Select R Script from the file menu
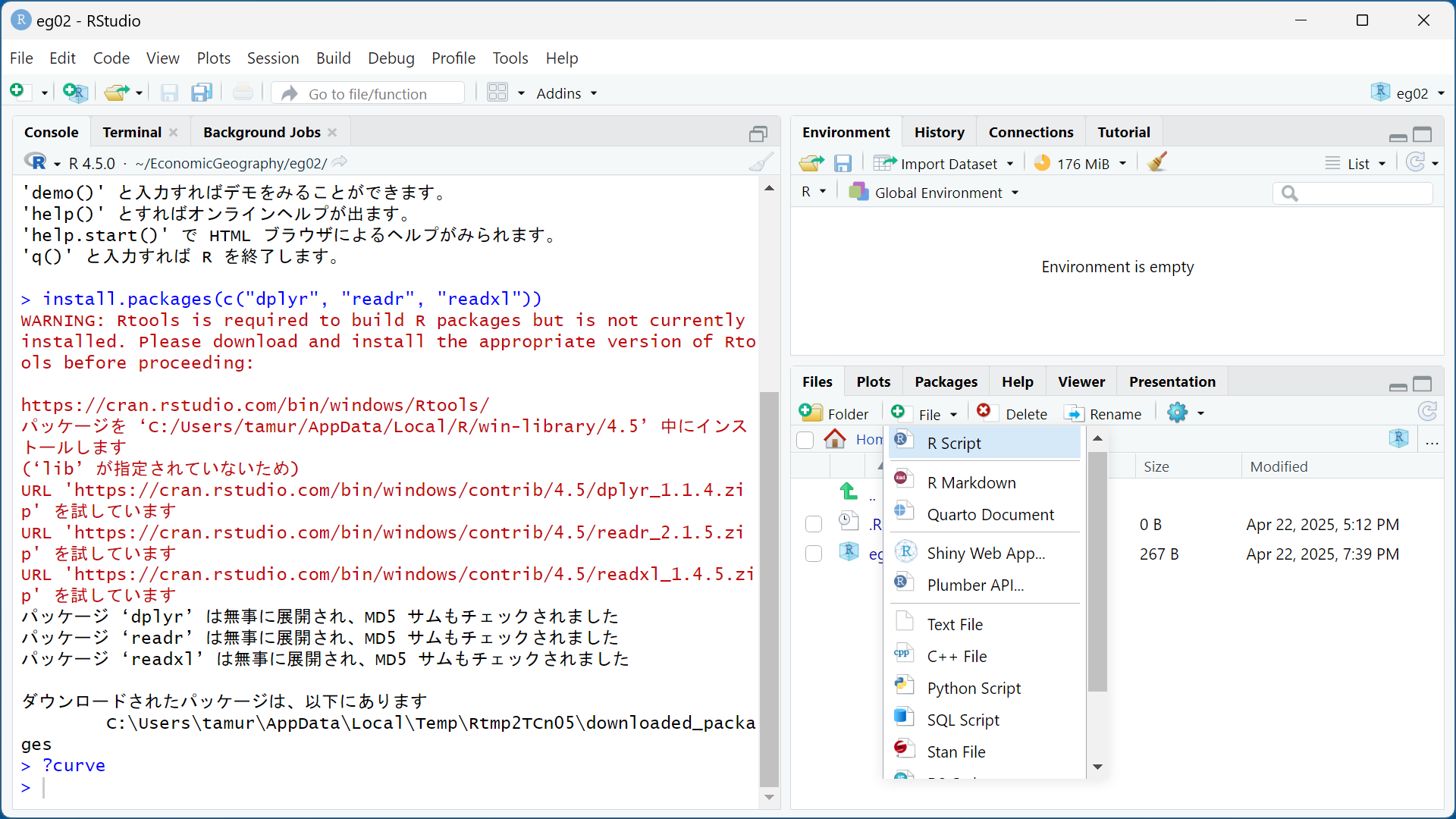This screenshot has height=819, width=1456. click(953, 444)
